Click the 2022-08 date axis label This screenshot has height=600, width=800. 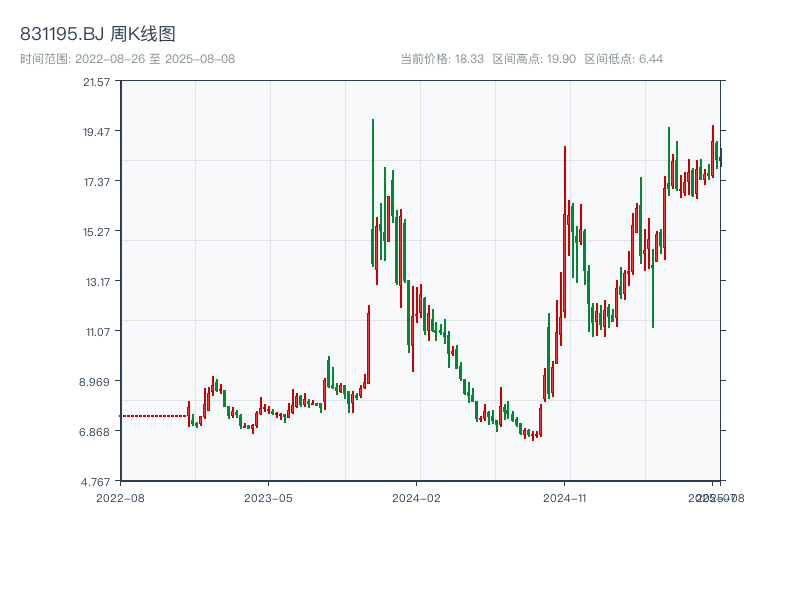point(120,496)
